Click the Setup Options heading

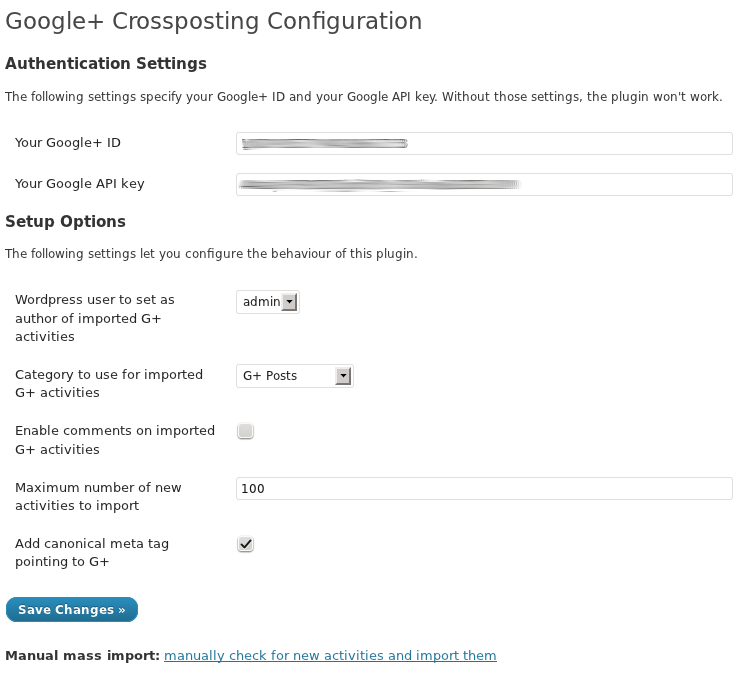(x=65, y=221)
